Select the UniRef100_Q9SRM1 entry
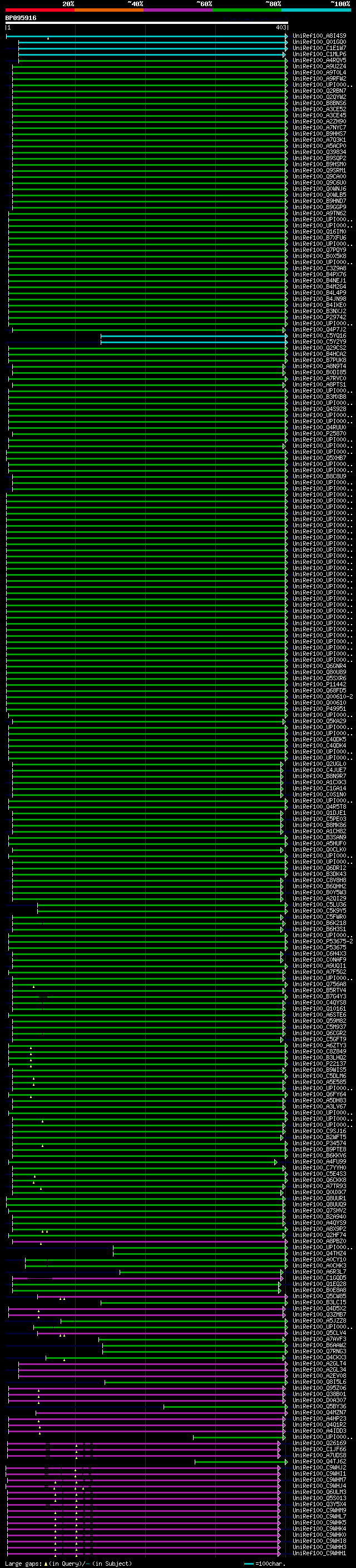The height and width of the screenshot is (1568, 356). [x=319, y=170]
